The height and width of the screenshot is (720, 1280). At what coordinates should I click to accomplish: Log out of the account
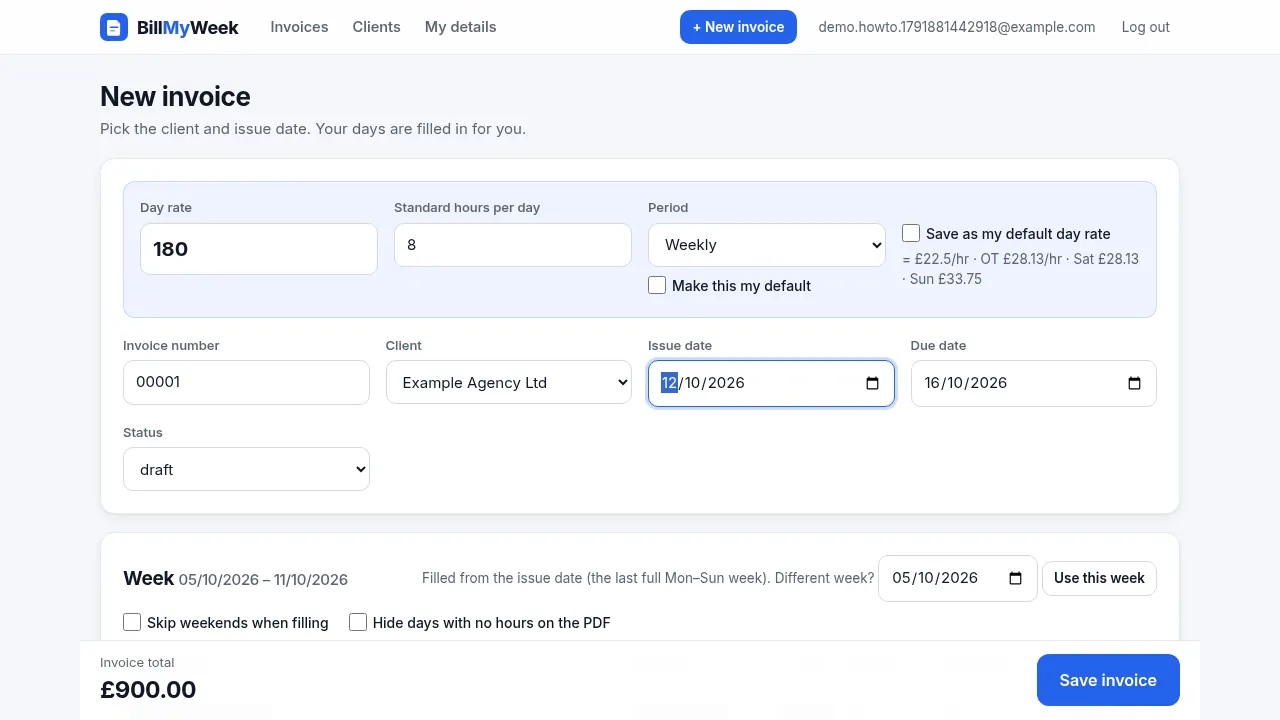(x=1145, y=27)
